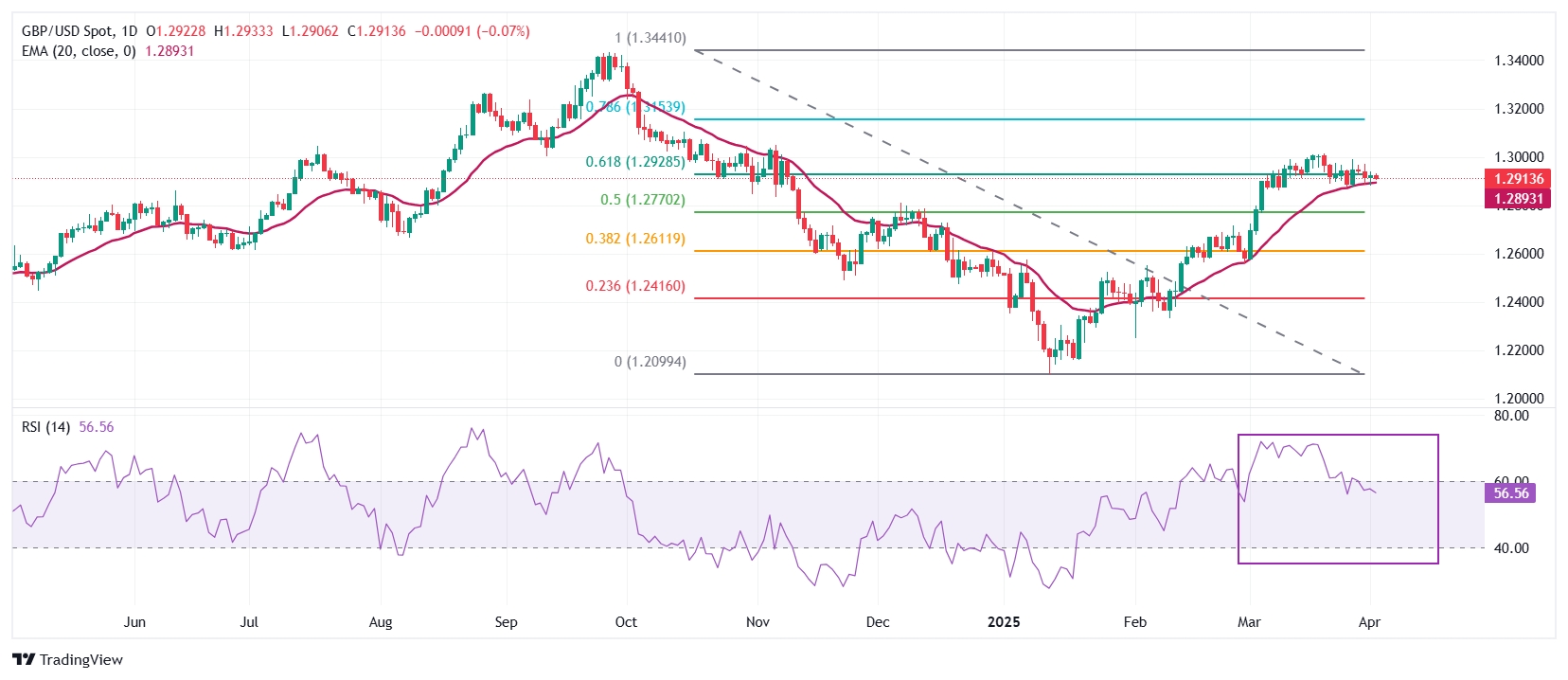This screenshot has height=680, width=1568.
Task: Click the 0 (1.20994) Fibonacci level label
Action: pos(650,362)
